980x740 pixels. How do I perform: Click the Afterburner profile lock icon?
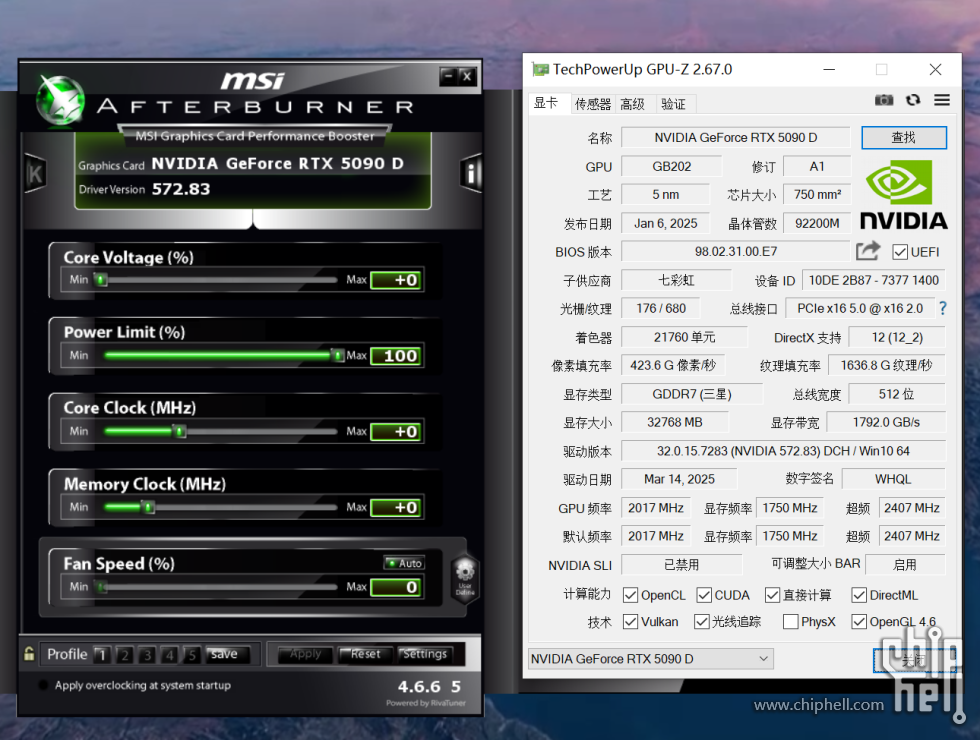(29, 654)
